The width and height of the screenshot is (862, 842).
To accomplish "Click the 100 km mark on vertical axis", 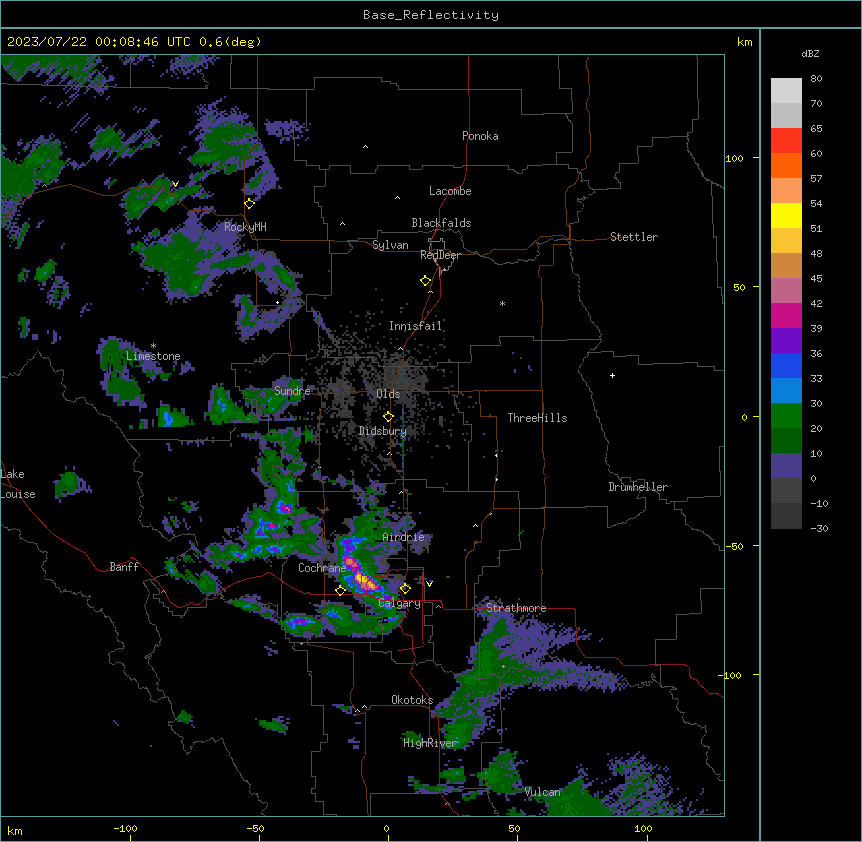I will [734, 159].
